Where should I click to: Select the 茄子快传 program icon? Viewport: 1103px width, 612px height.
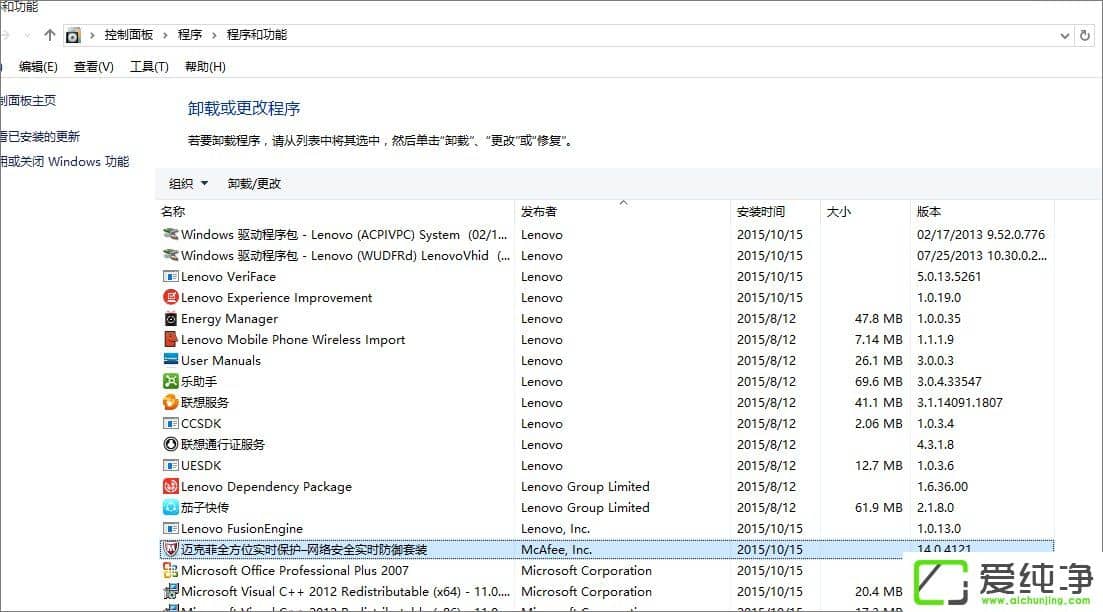coord(170,507)
